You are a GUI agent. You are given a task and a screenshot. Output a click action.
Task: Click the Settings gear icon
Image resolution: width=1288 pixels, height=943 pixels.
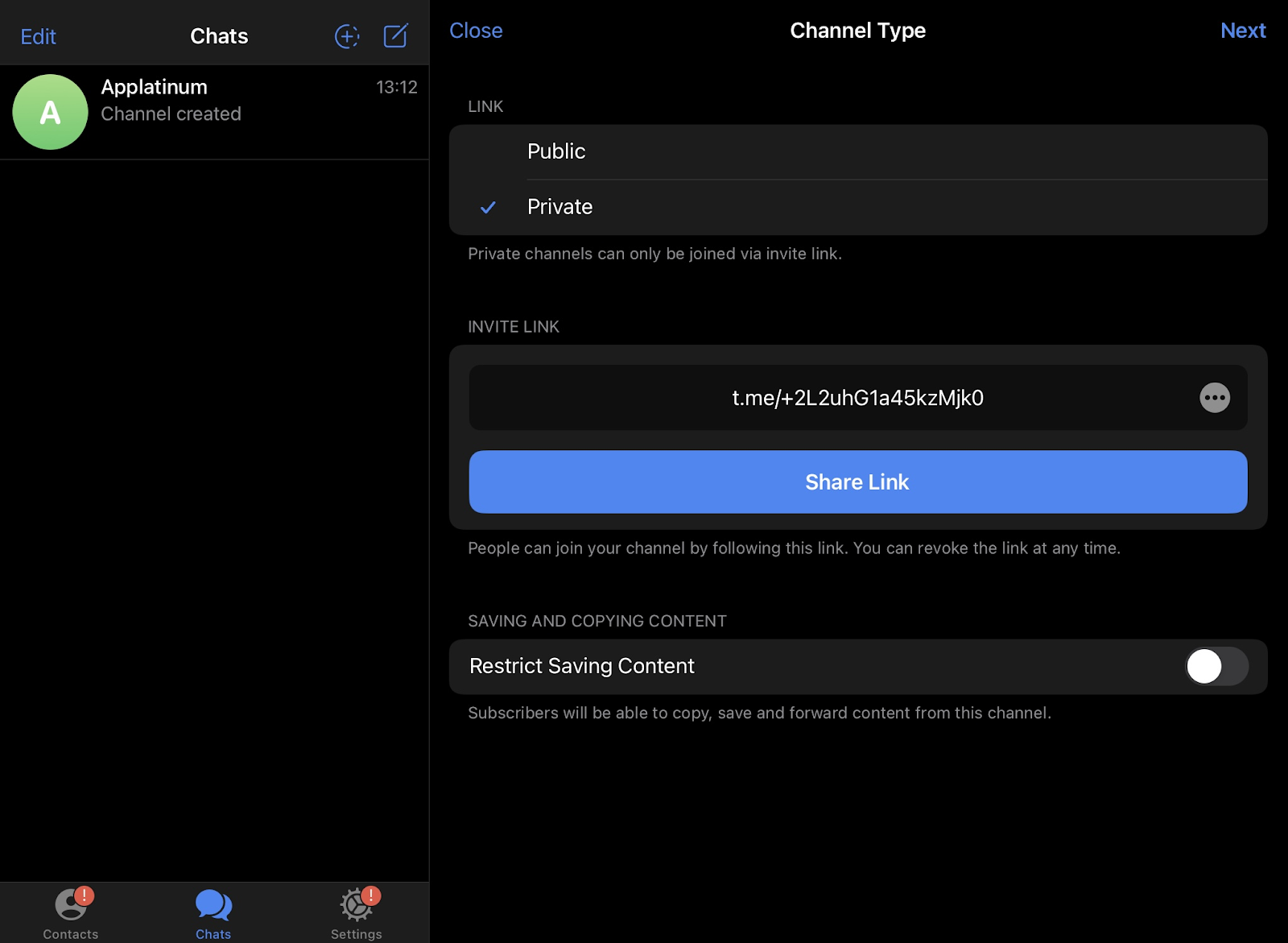pos(355,905)
